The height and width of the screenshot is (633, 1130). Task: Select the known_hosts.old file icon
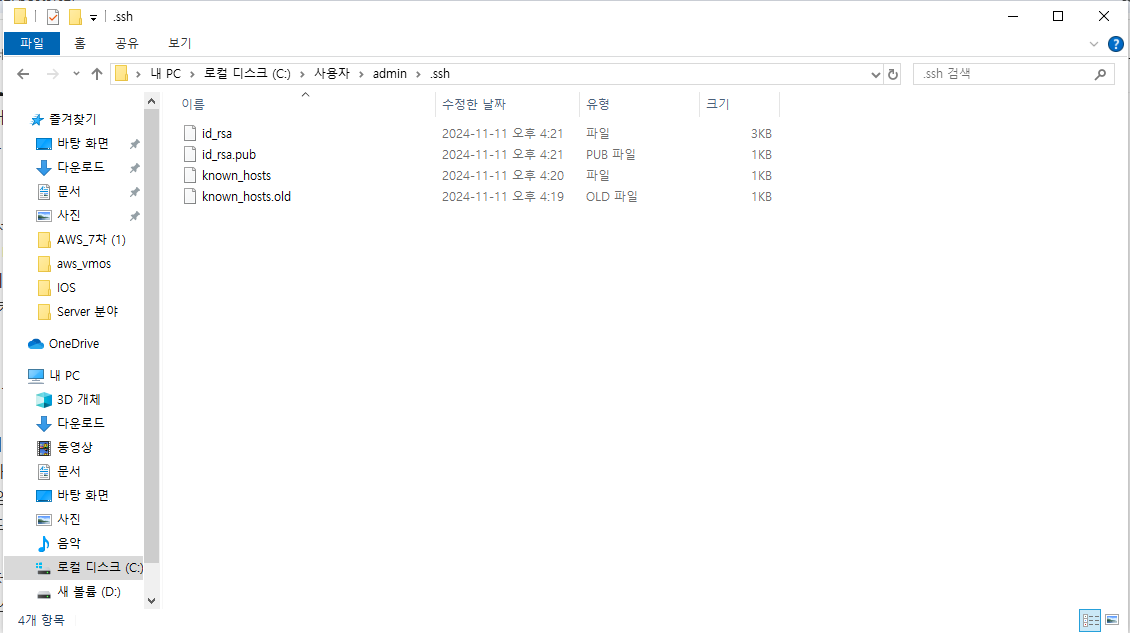(x=190, y=196)
